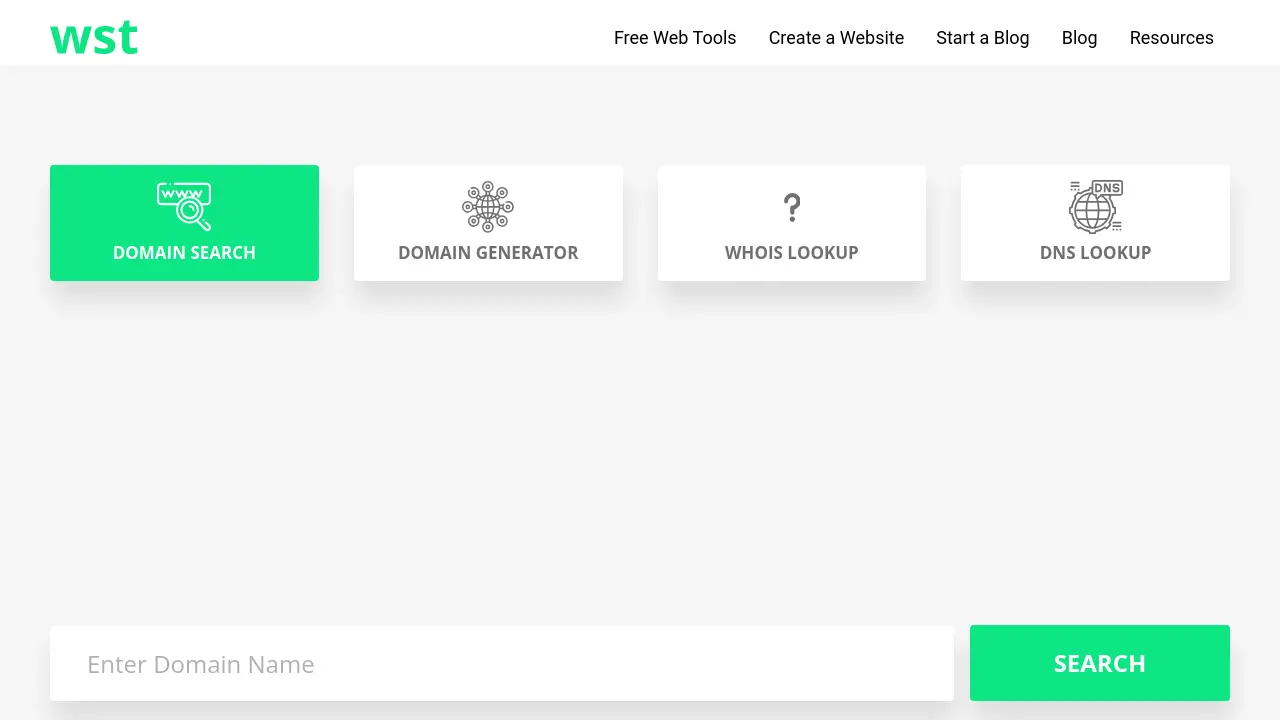Screen dimensions: 1280x720
Task: Click the DNS Lookup globe icon
Action: click(x=1095, y=206)
